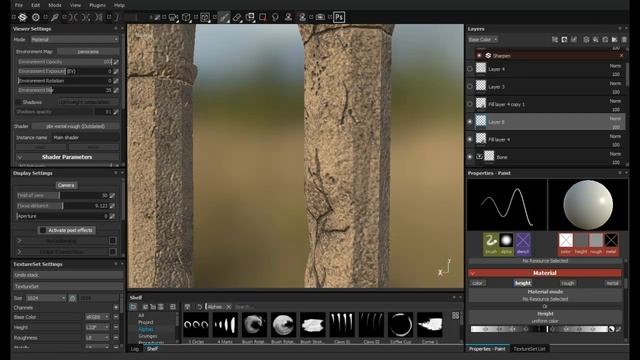
Task: Click the add paint layer icon in Layers
Action: click(596, 40)
